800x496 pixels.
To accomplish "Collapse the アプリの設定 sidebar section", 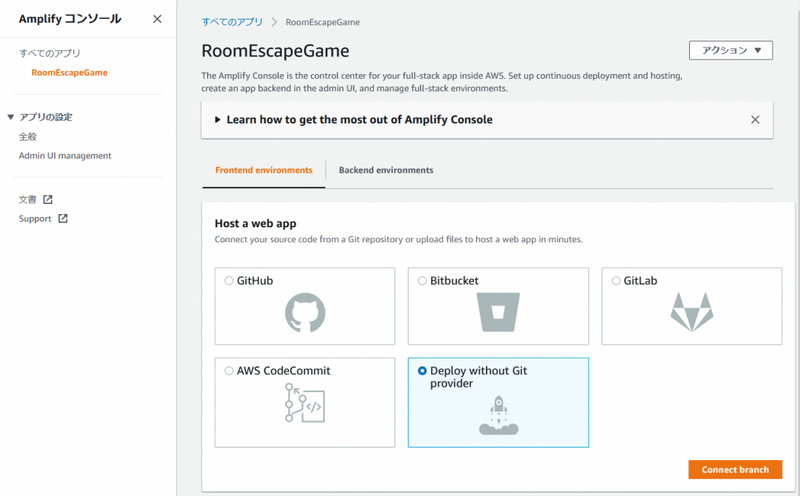I will tap(11, 117).
